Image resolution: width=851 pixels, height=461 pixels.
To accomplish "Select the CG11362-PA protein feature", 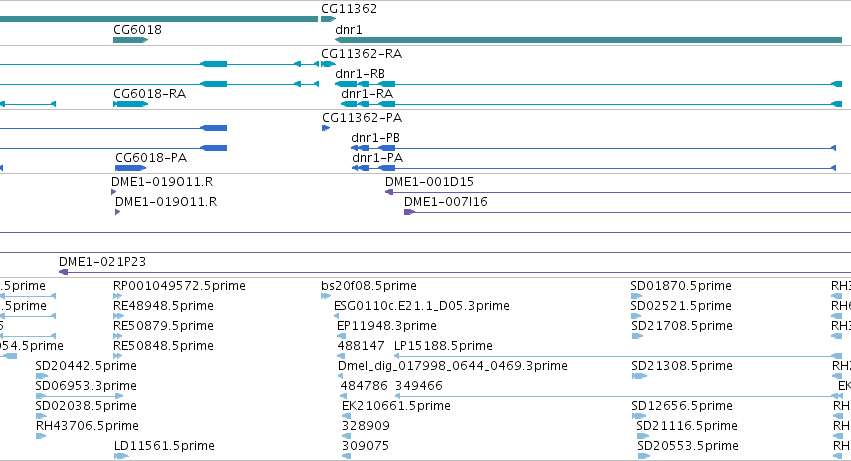I will pos(326,128).
